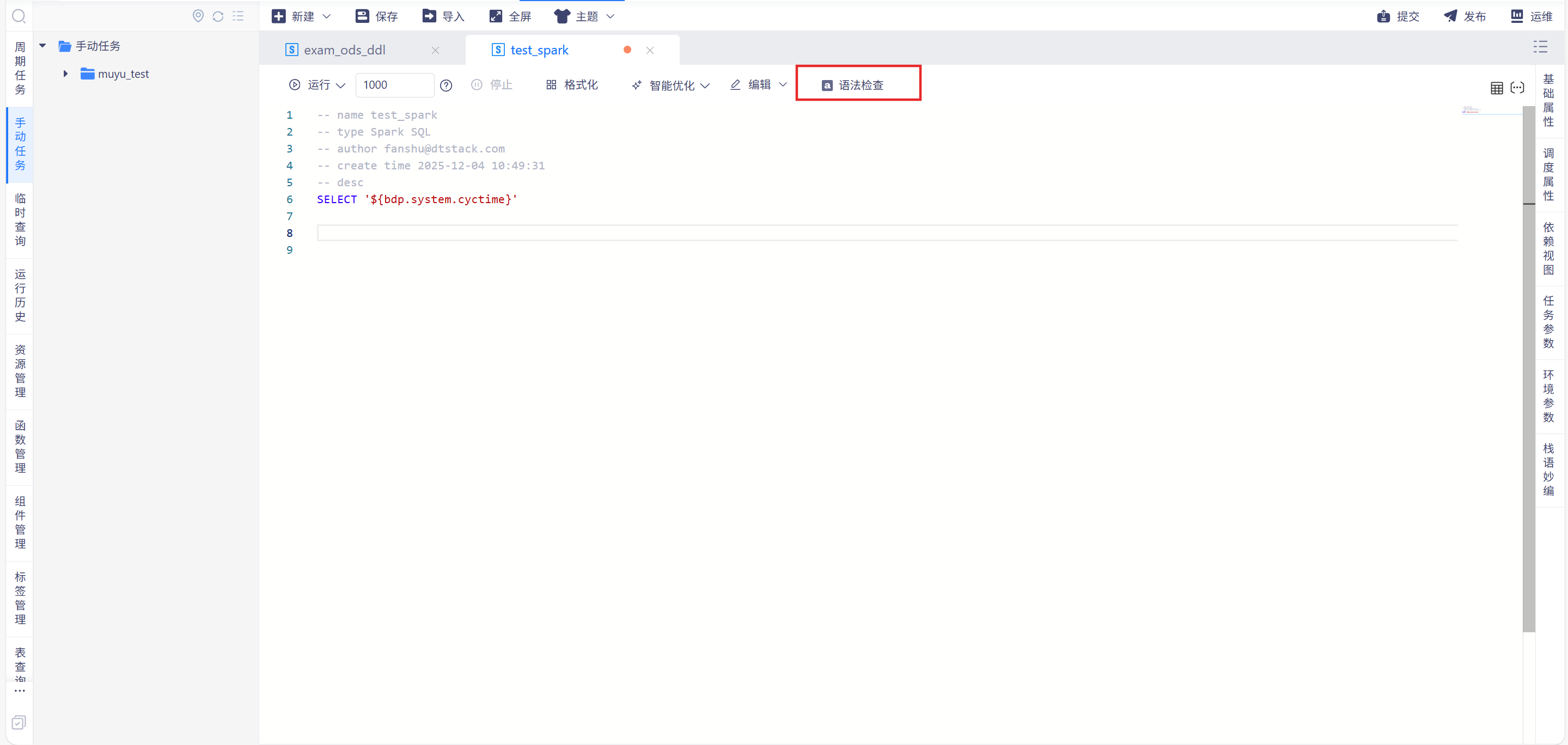Click the checklist icon at sidebar bottom
1568x745 pixels.
19,723
